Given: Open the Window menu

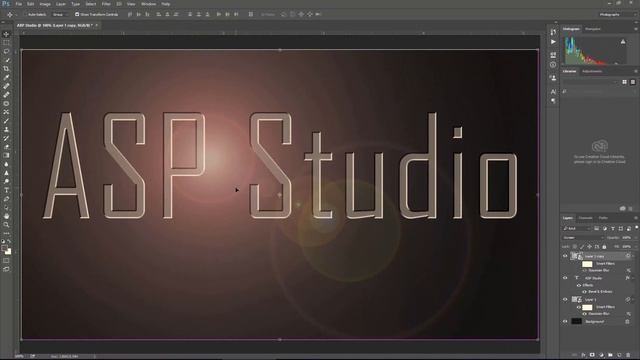Looking at the screenshot, I should pos(149,4).
